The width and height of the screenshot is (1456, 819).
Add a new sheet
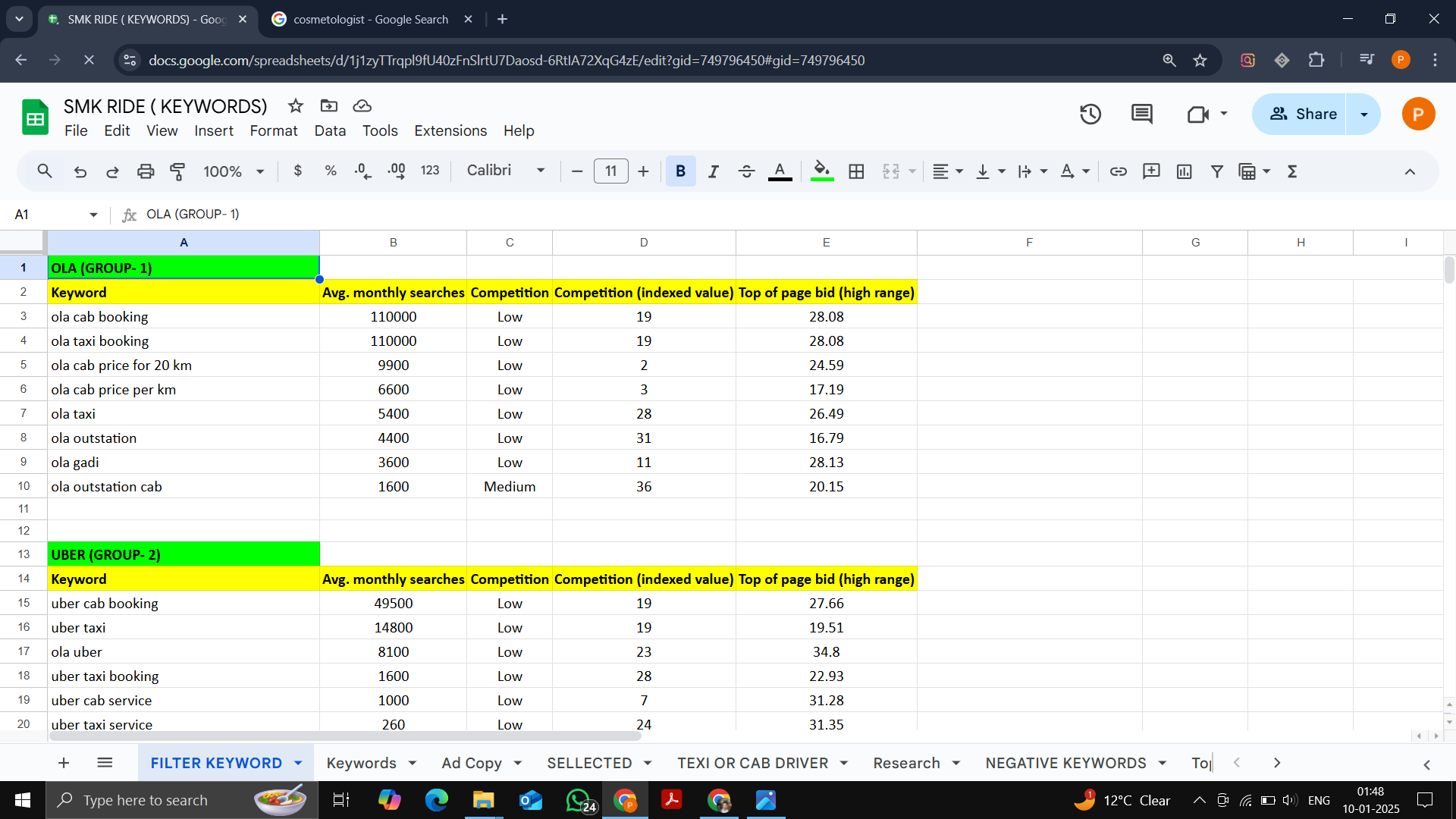pos(64,763)
